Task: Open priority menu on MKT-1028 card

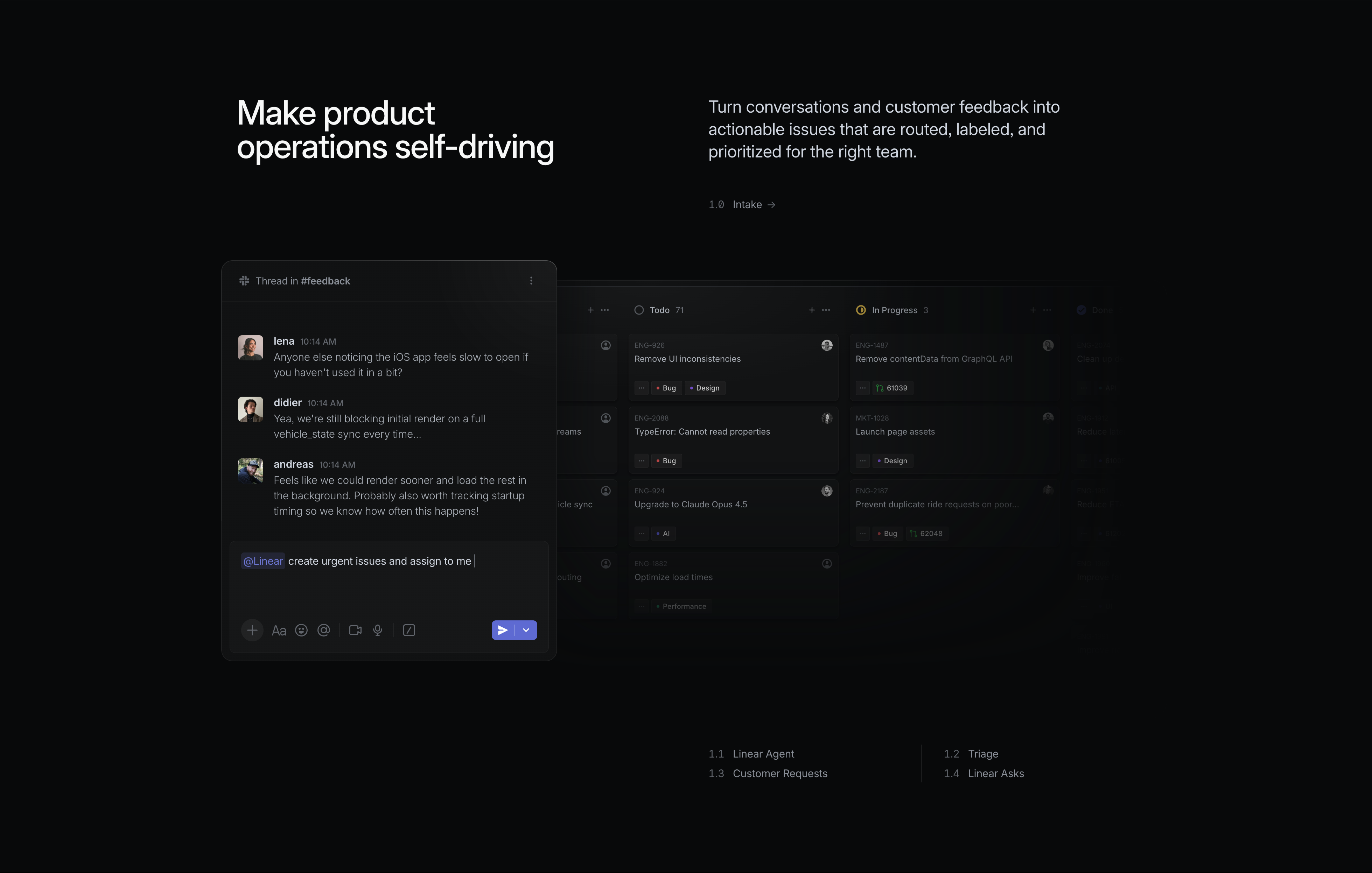Action: click(x=863, y=461)
